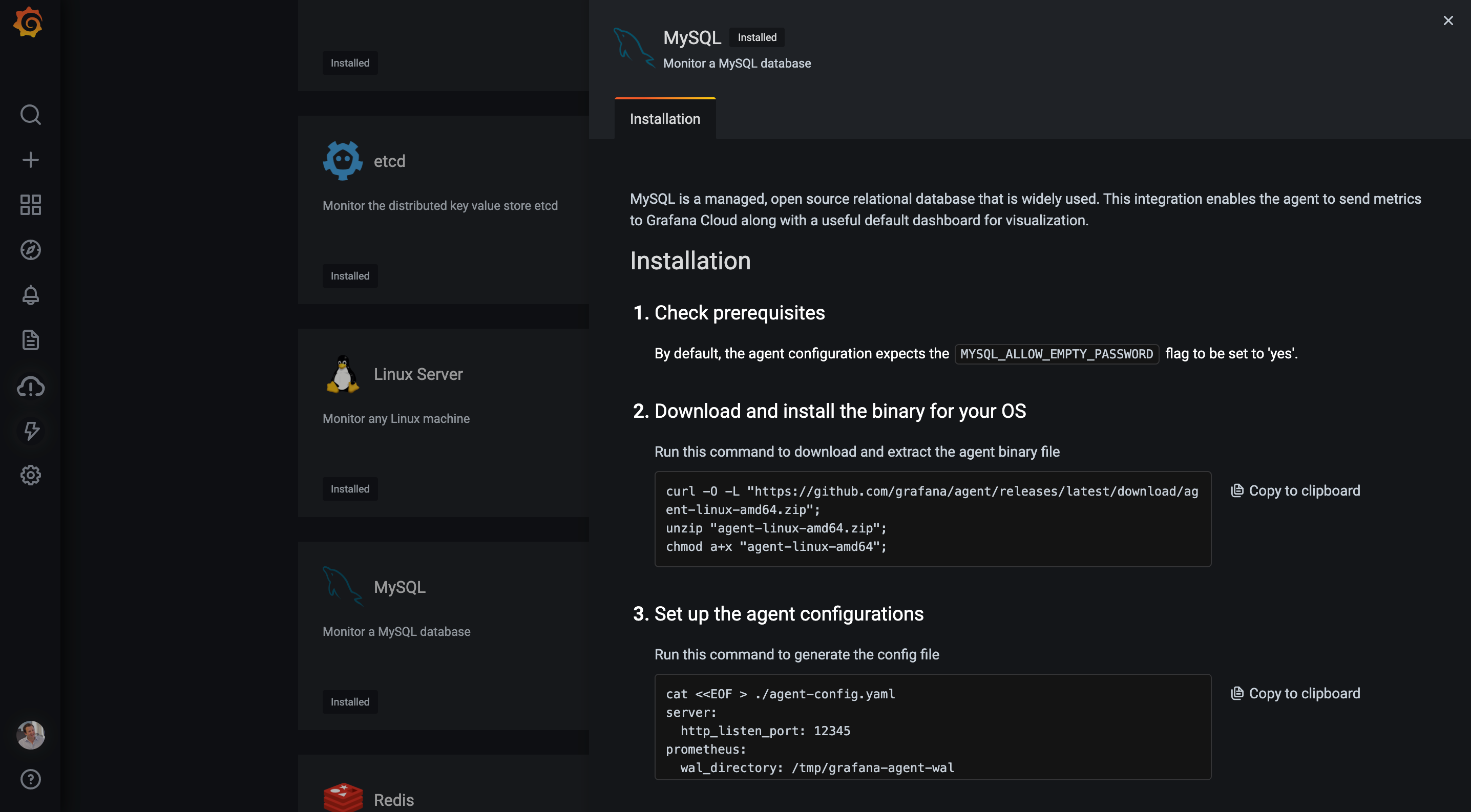1471x812 pixels.
Task: Open the Dashboards grid icon
Action: click(30, 205)
